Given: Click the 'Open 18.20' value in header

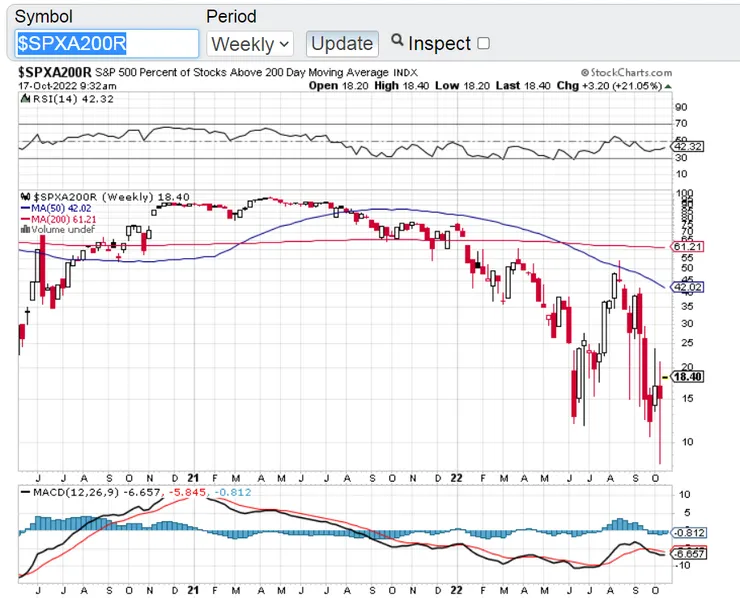Looking at the screenshot, I should (x=338, y=86).
